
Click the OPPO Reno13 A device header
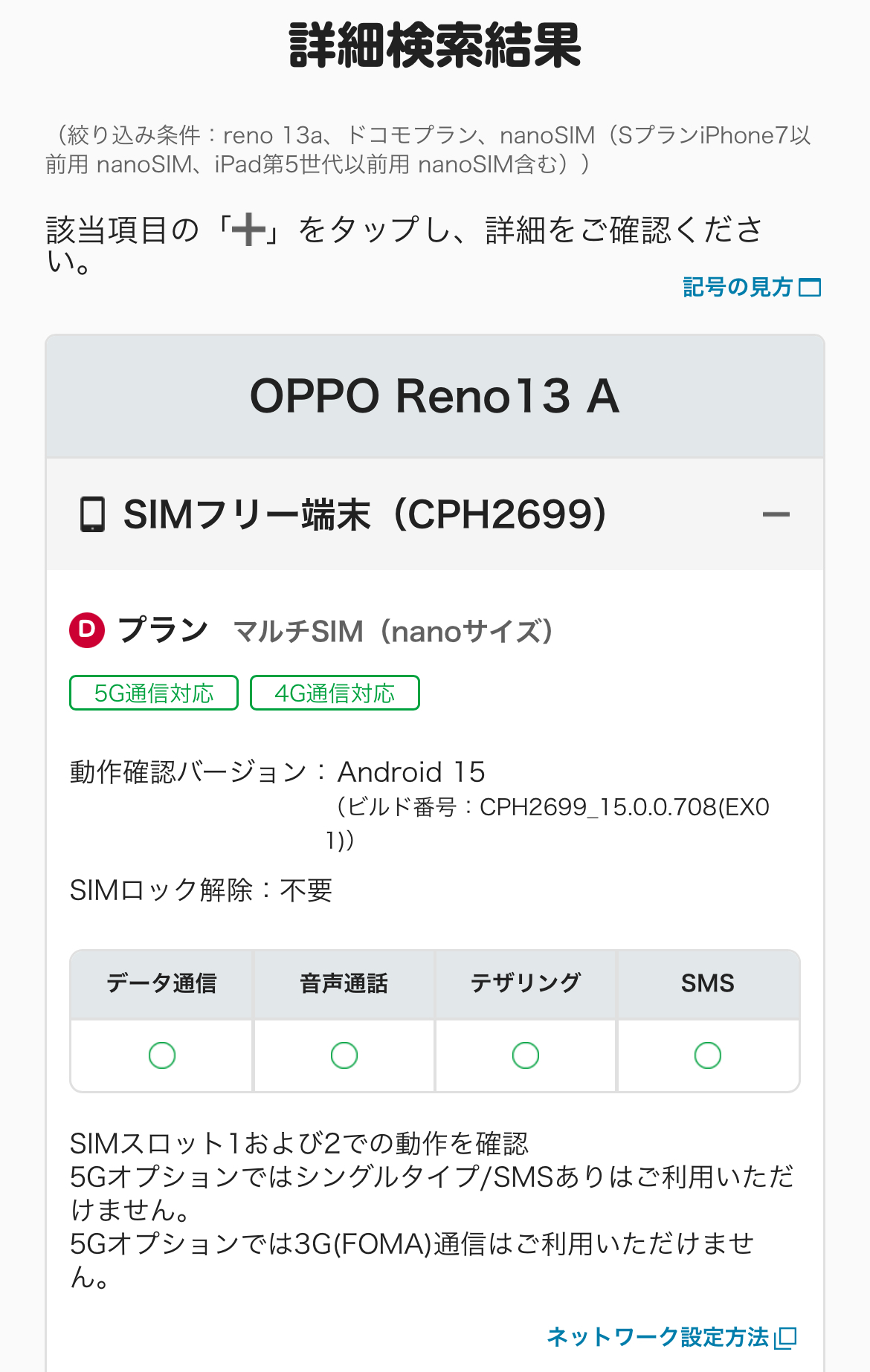point(434,396)
